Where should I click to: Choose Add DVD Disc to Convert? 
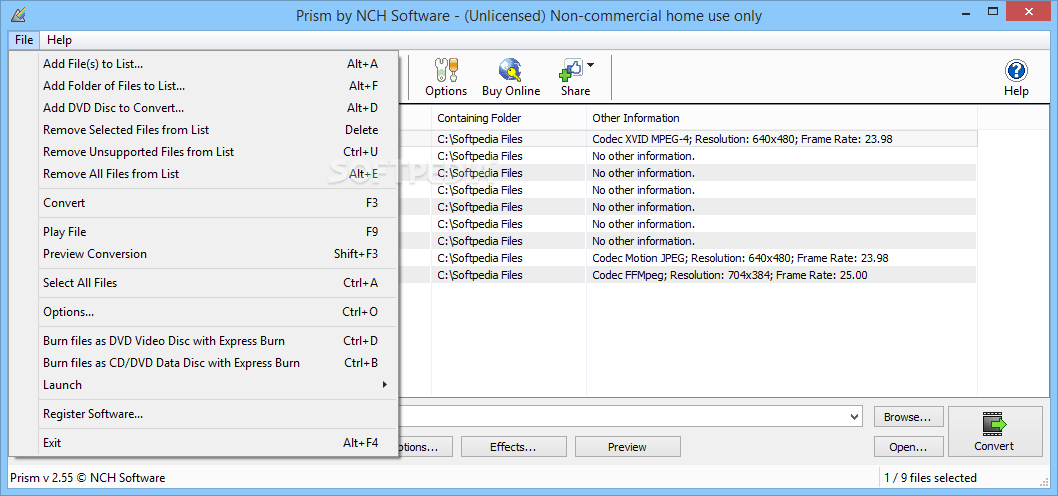(x=204, y=108)
